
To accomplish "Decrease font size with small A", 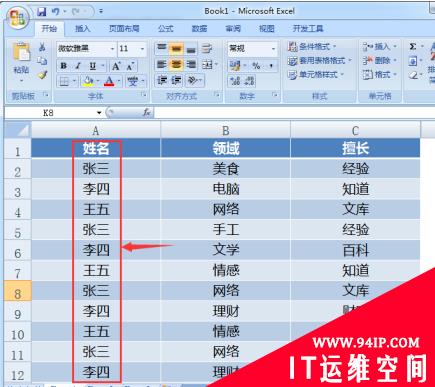I will (x=130, y=66).
